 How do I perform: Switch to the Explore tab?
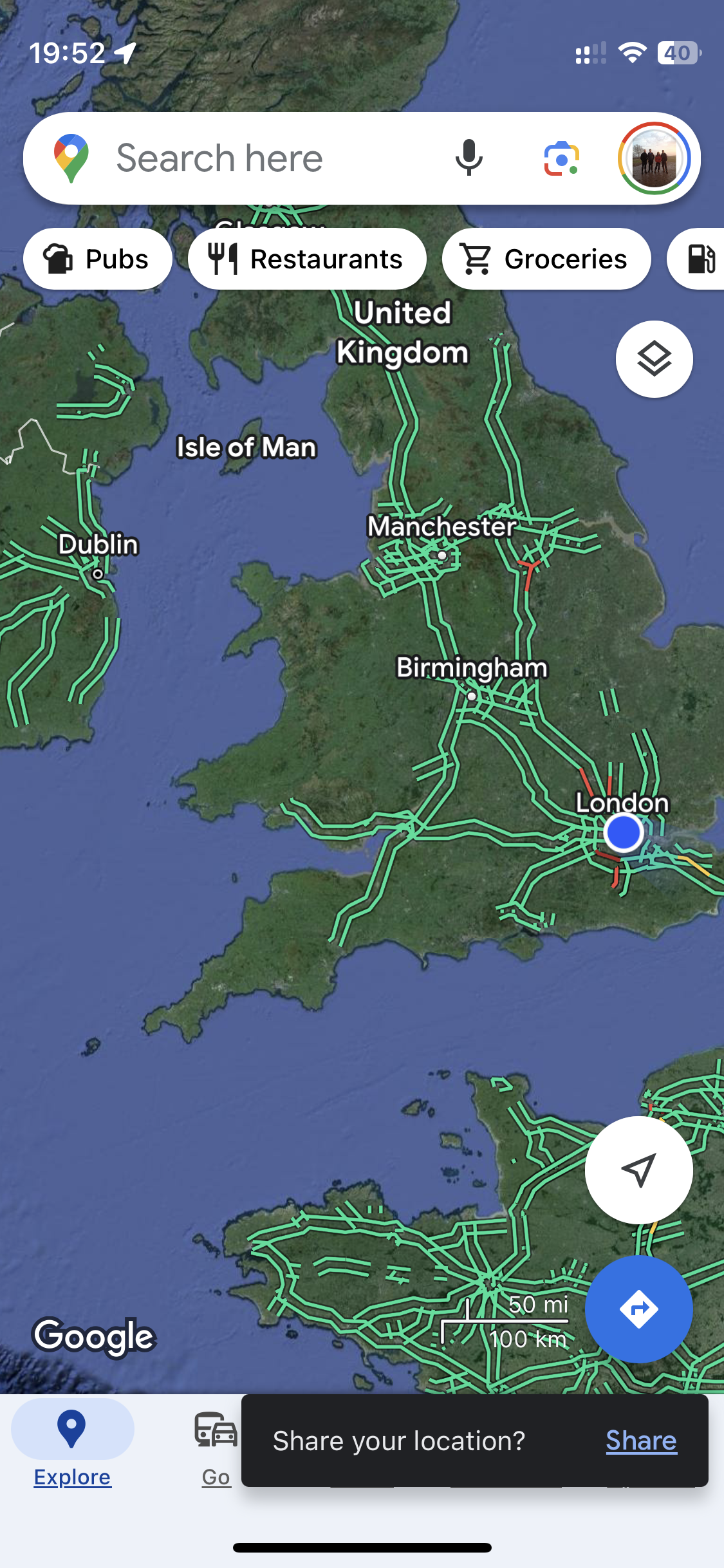[x=72, y=1444]
